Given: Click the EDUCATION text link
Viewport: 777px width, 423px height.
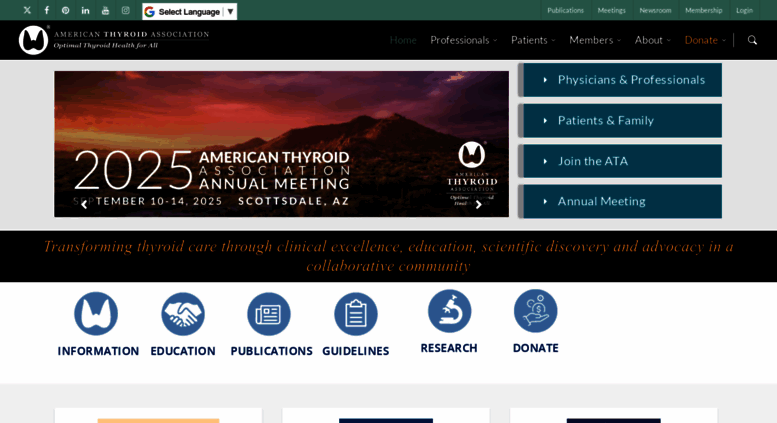Looking at the screenshot, I should point(183,351).
